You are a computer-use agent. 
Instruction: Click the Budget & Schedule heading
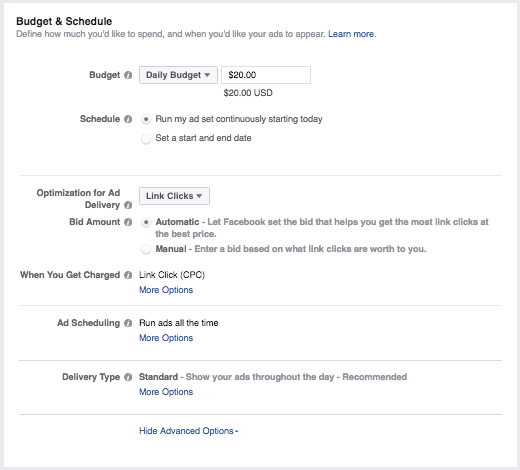tap(64, 21)
